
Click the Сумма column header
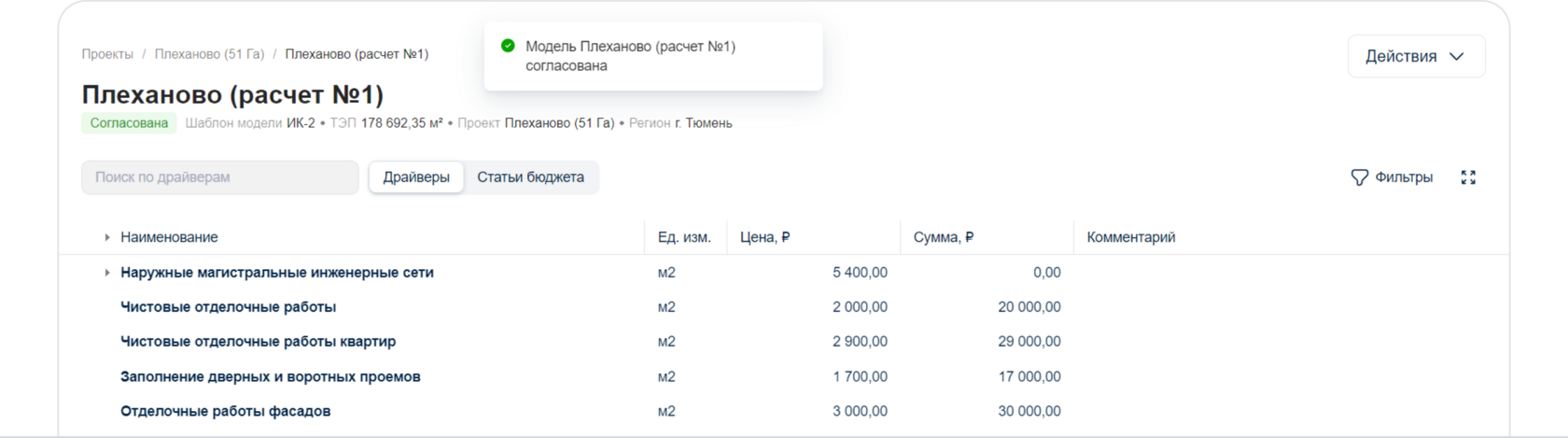click(x=943, y=237)
